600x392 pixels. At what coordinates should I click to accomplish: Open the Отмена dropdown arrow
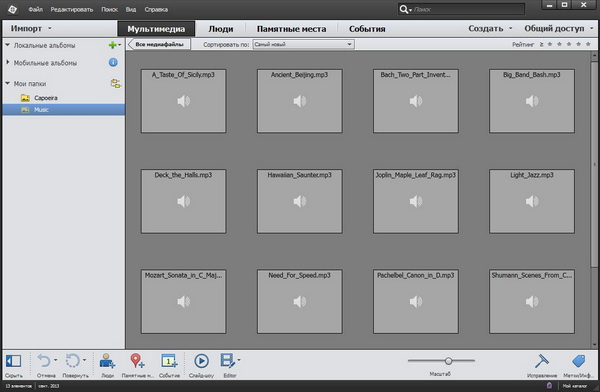55,360
